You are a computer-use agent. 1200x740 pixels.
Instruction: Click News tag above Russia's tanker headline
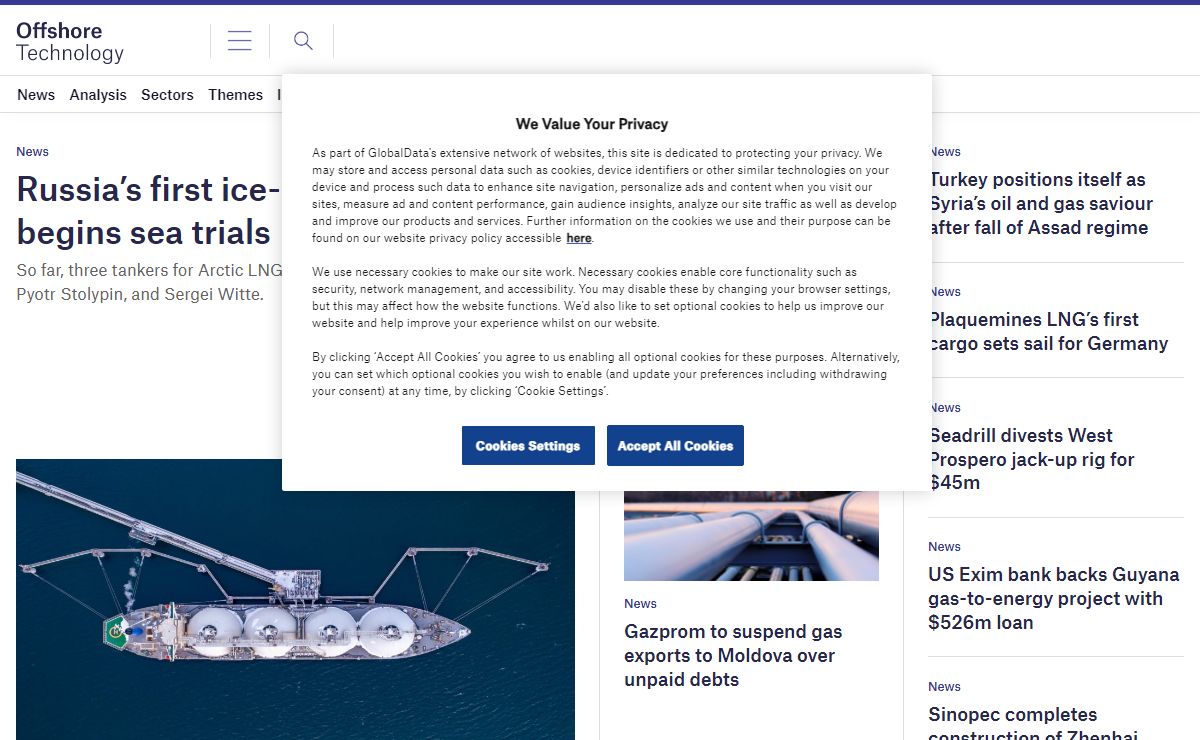32,152
